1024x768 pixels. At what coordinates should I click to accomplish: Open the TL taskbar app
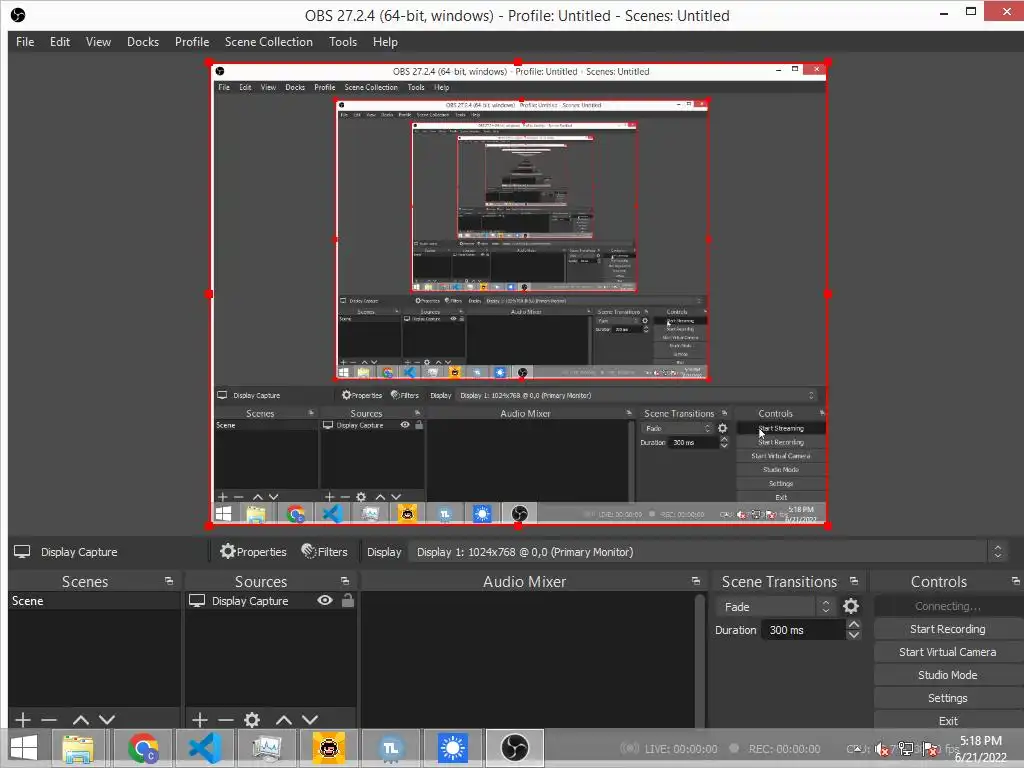(391, 748)
